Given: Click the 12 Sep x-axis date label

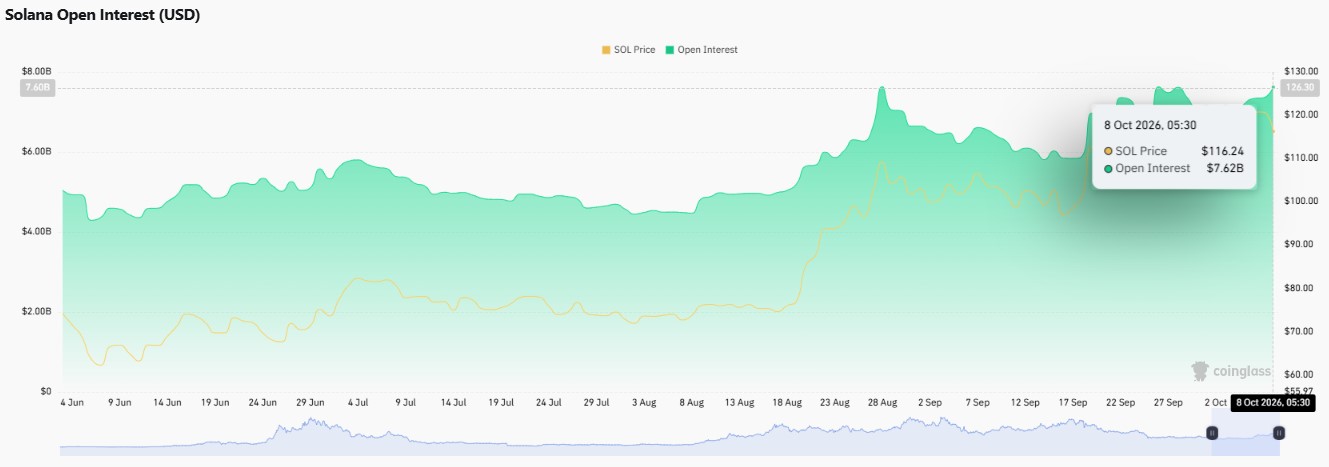Looking at the screenshot, I should 1025,402.
